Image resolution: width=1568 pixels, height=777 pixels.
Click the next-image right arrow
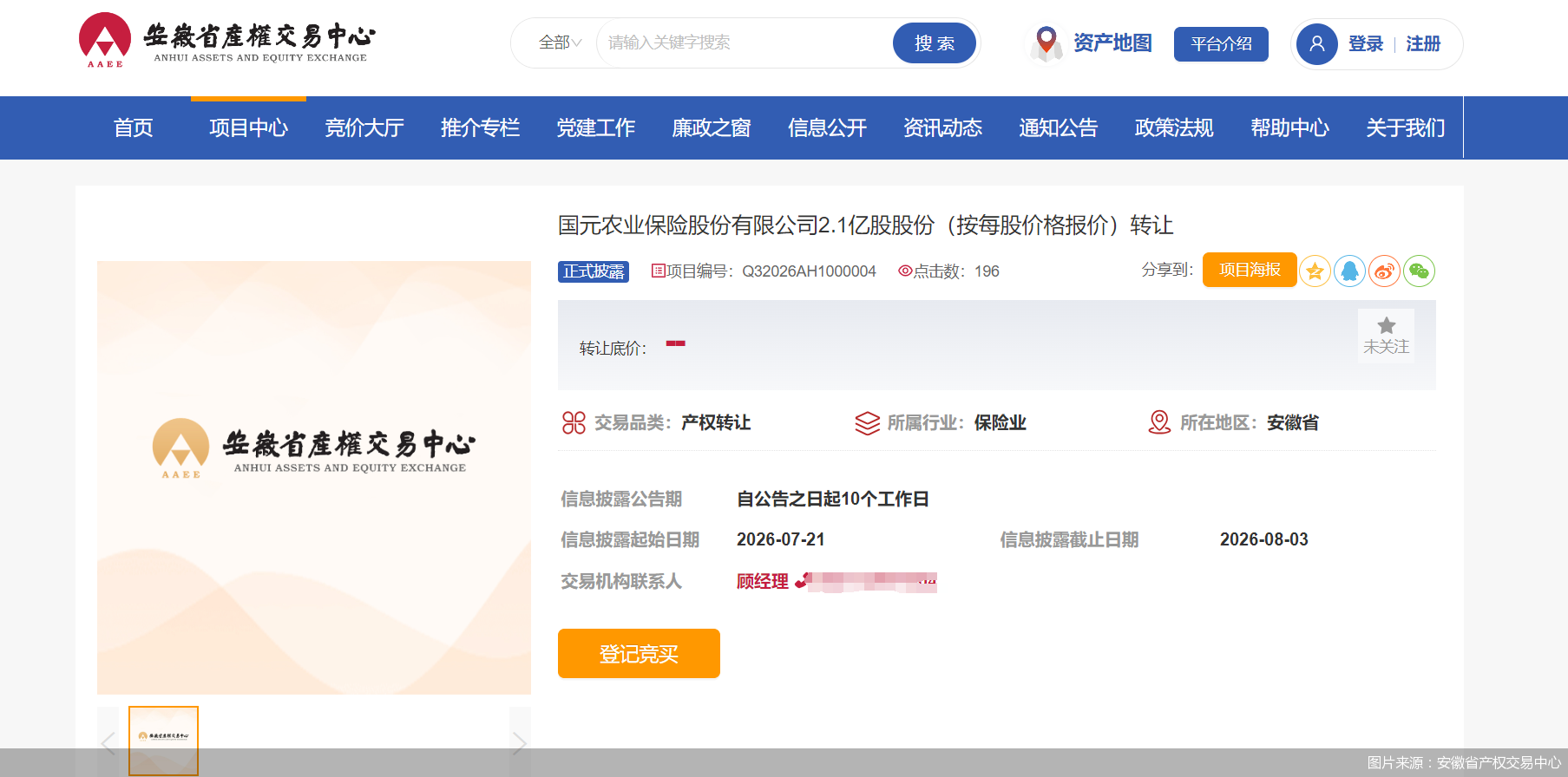pyautogui.click(x=520, y=743)
